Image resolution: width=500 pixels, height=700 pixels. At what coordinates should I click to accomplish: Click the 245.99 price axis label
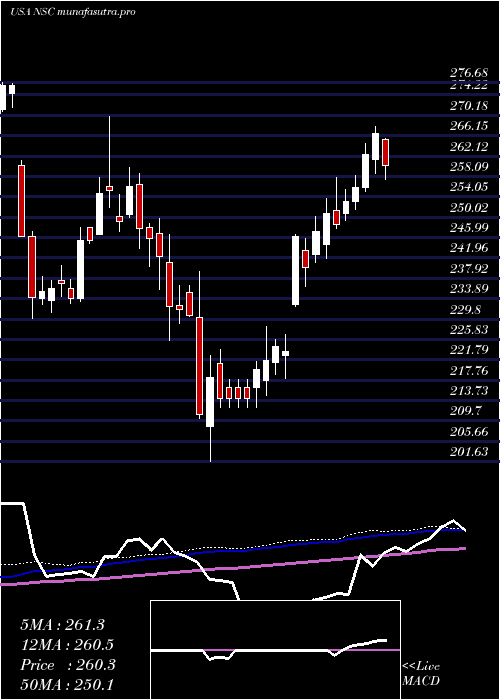(x=468, y=228)
